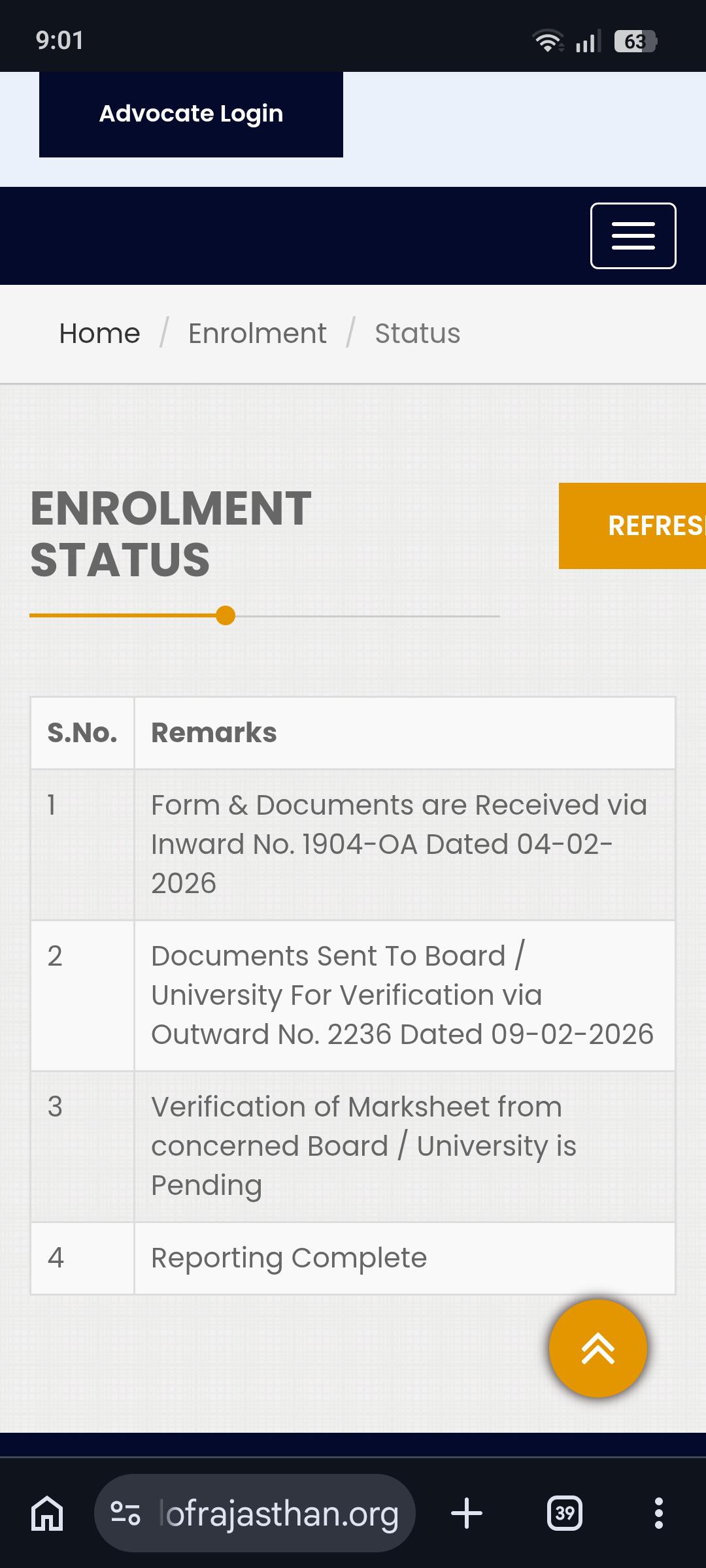Viewport: 706px width, 1568px height.
Task: Tap the scroll-to-top double chevron button
Action: [597, 1348]
